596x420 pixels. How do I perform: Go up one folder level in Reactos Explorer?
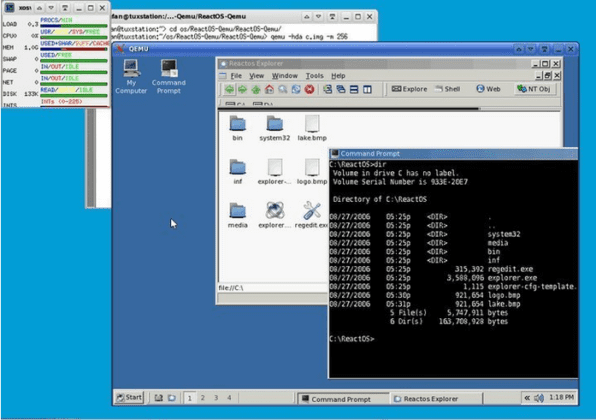[256, 89]
